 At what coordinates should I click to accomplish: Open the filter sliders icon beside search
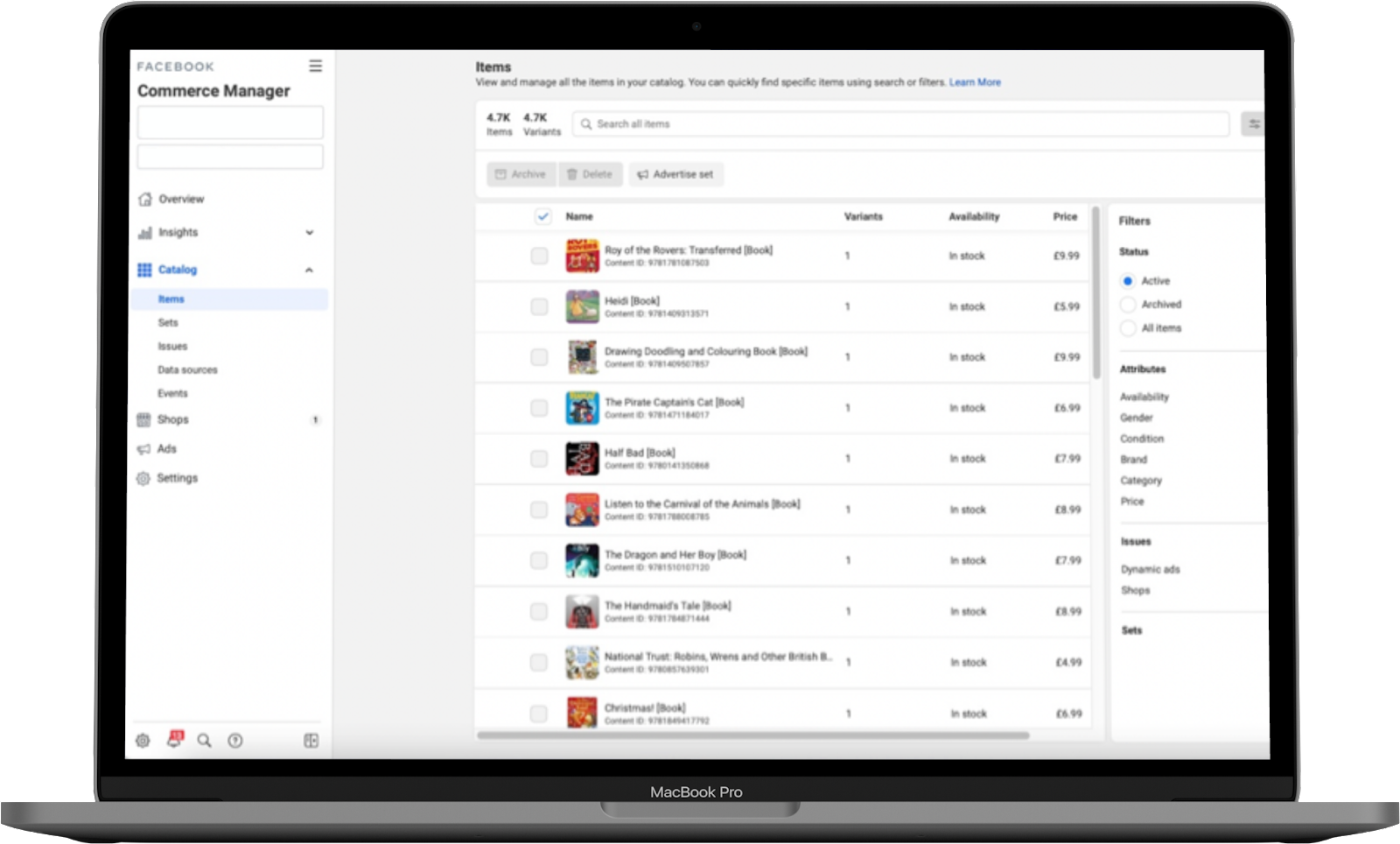coord(1253,124)
